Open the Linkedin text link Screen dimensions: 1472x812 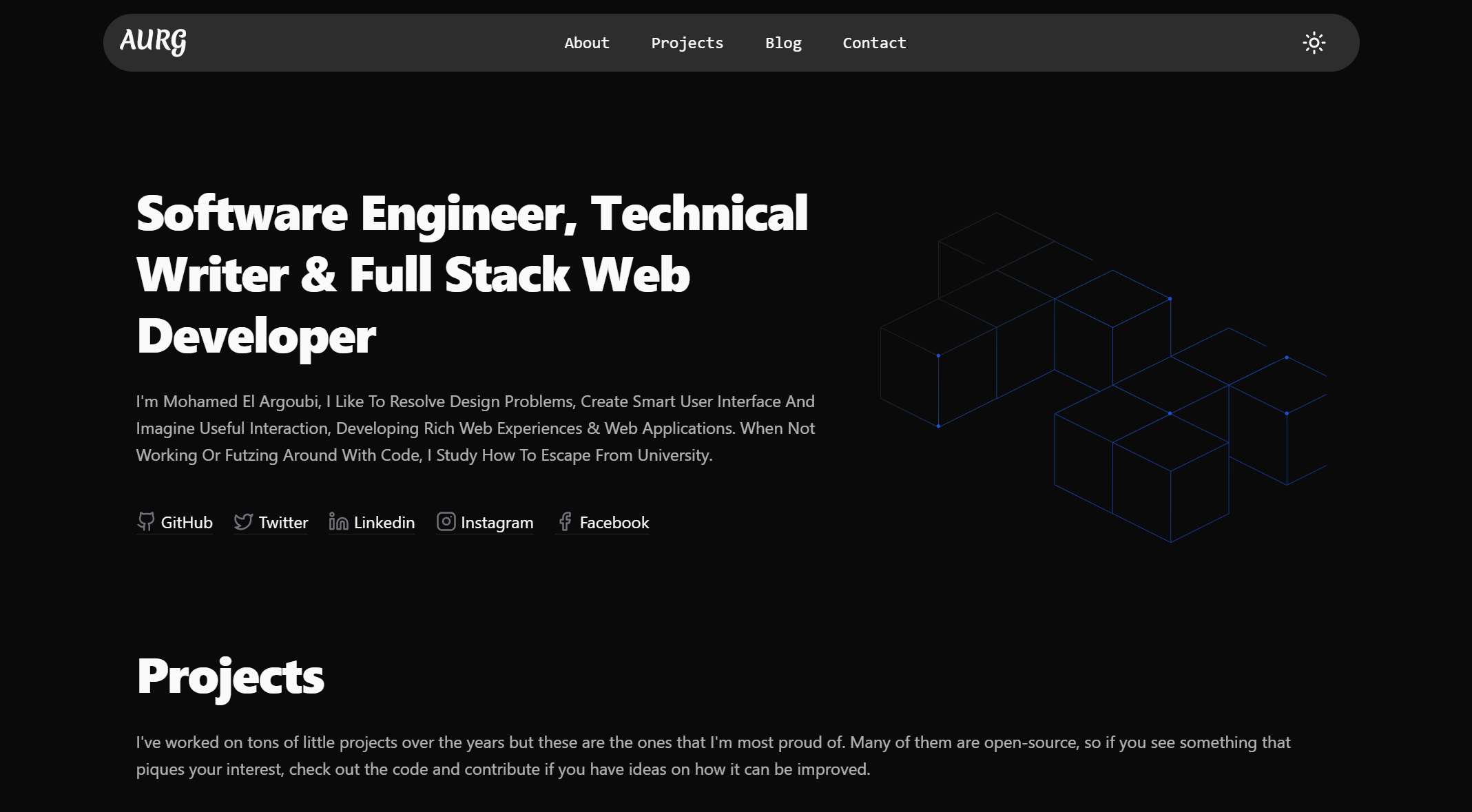(384, 523)
